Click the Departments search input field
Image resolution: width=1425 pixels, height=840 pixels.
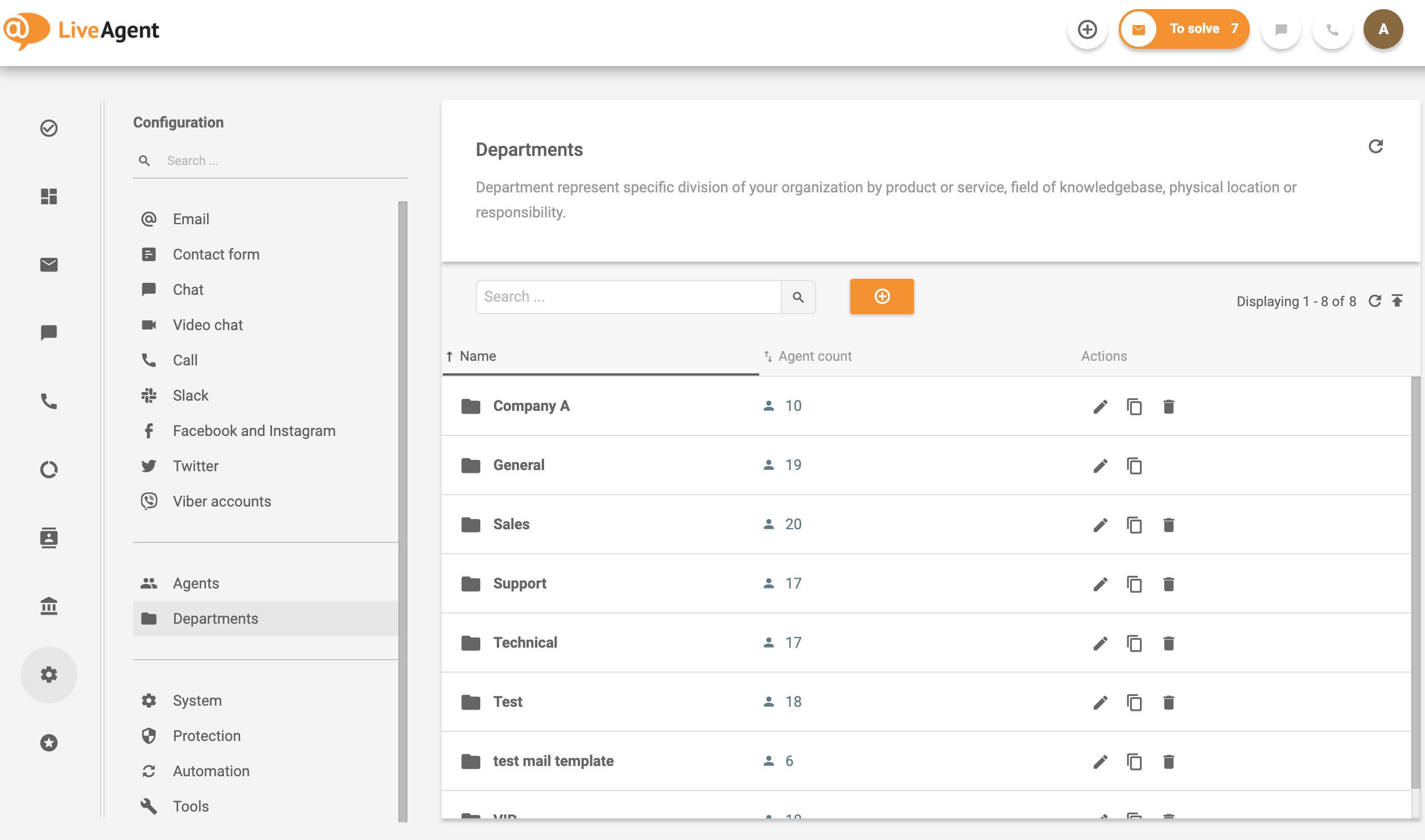pyautogui.click(x=626, y=297)
